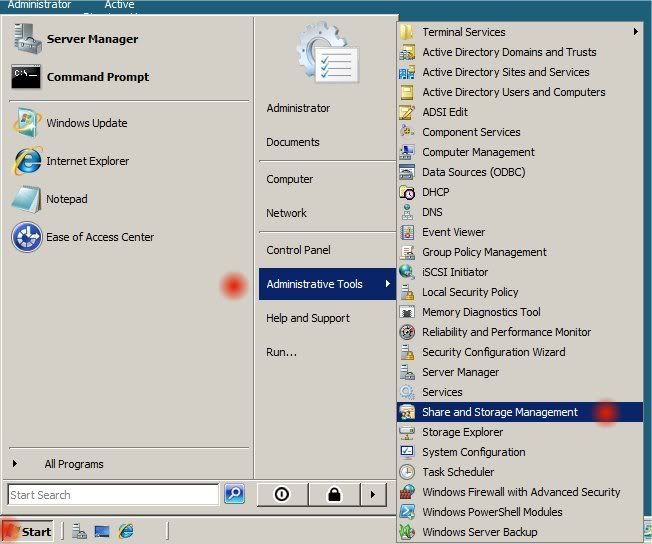Expand the Terminal Services submenu arrow

[x=635, y=32]
